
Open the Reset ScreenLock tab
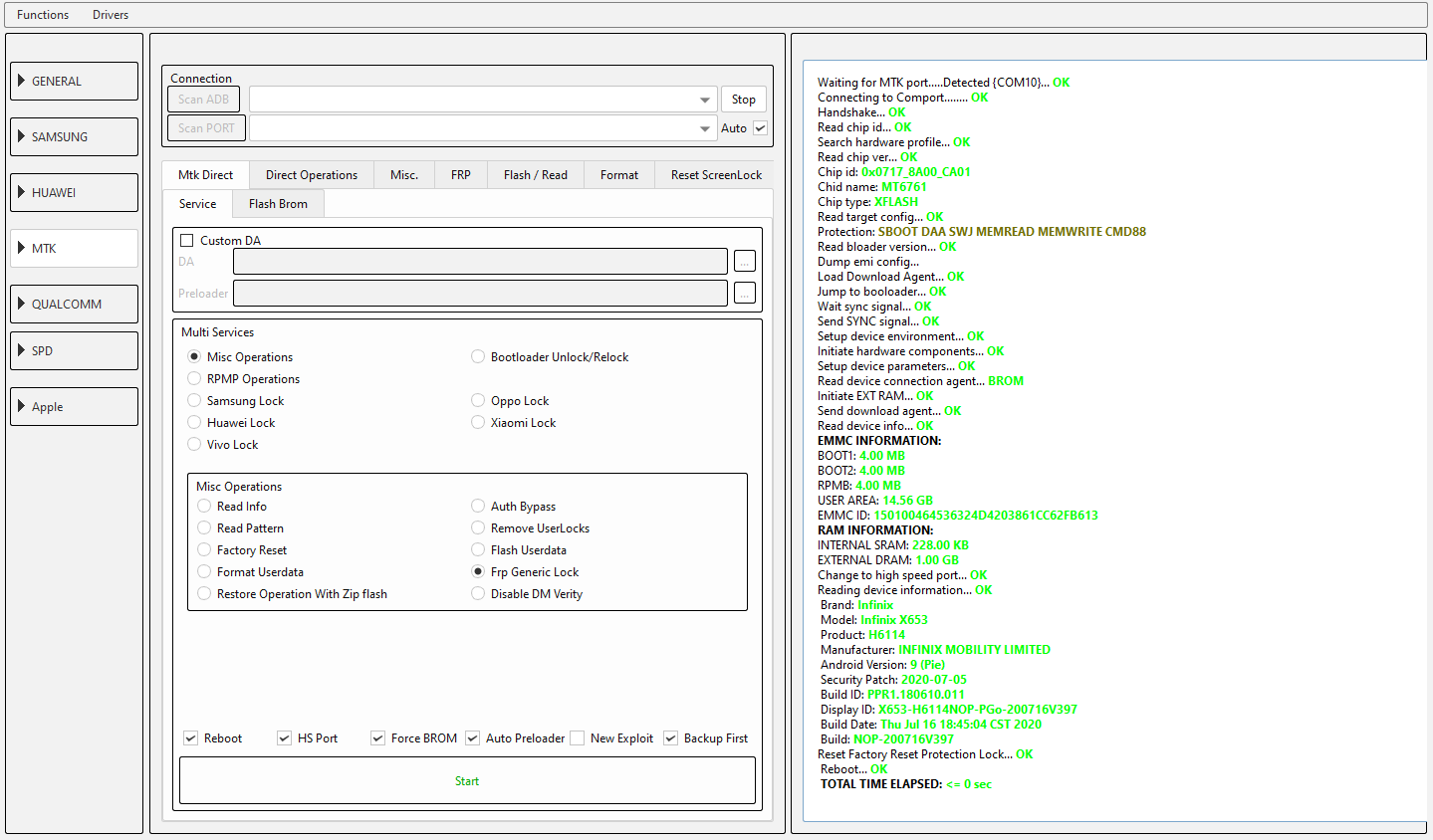point(716,175)
